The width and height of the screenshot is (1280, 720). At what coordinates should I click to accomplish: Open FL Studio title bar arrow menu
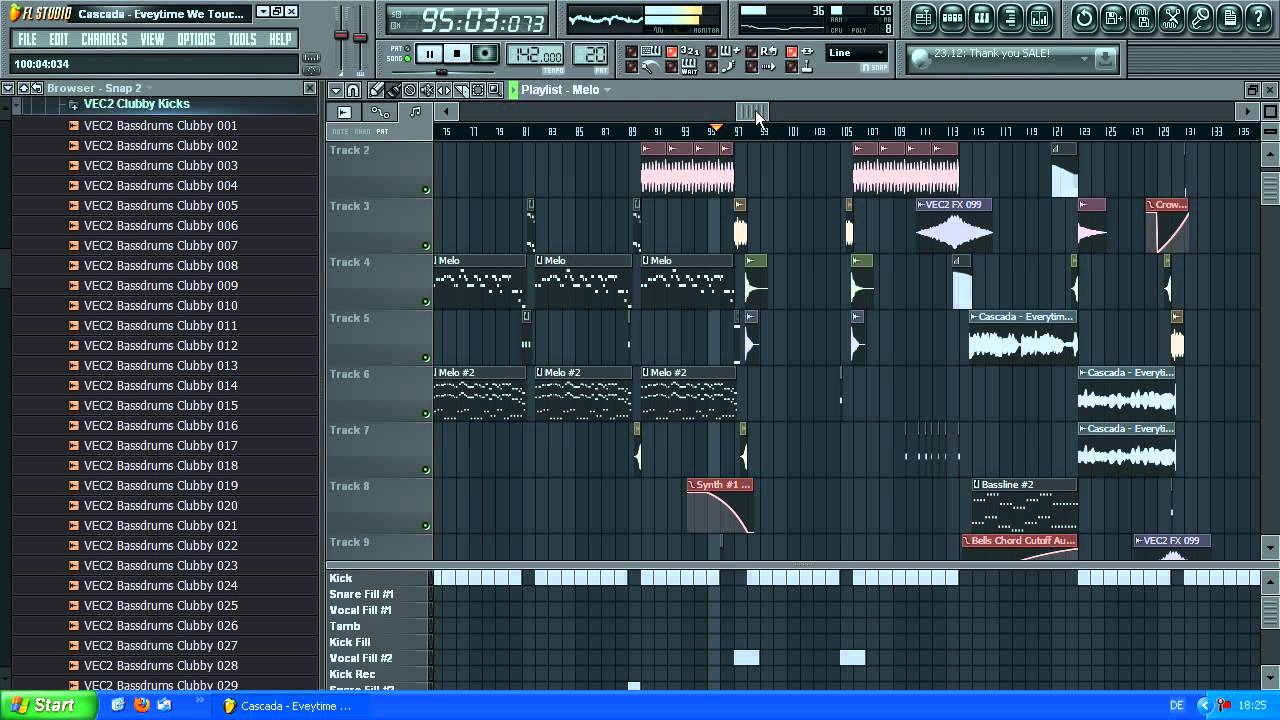pos(262,12)
